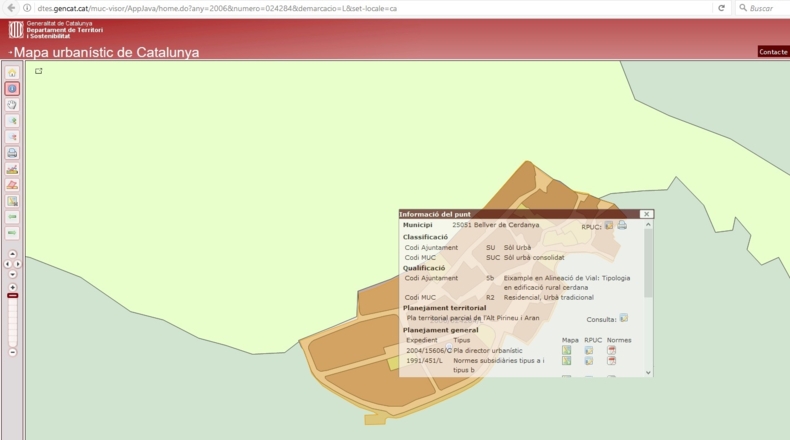The width and height of the screenshot is (790, 440).
Task: Open RPUC icon for expedient 1991/451/L
Action: (x=589, y=361)
